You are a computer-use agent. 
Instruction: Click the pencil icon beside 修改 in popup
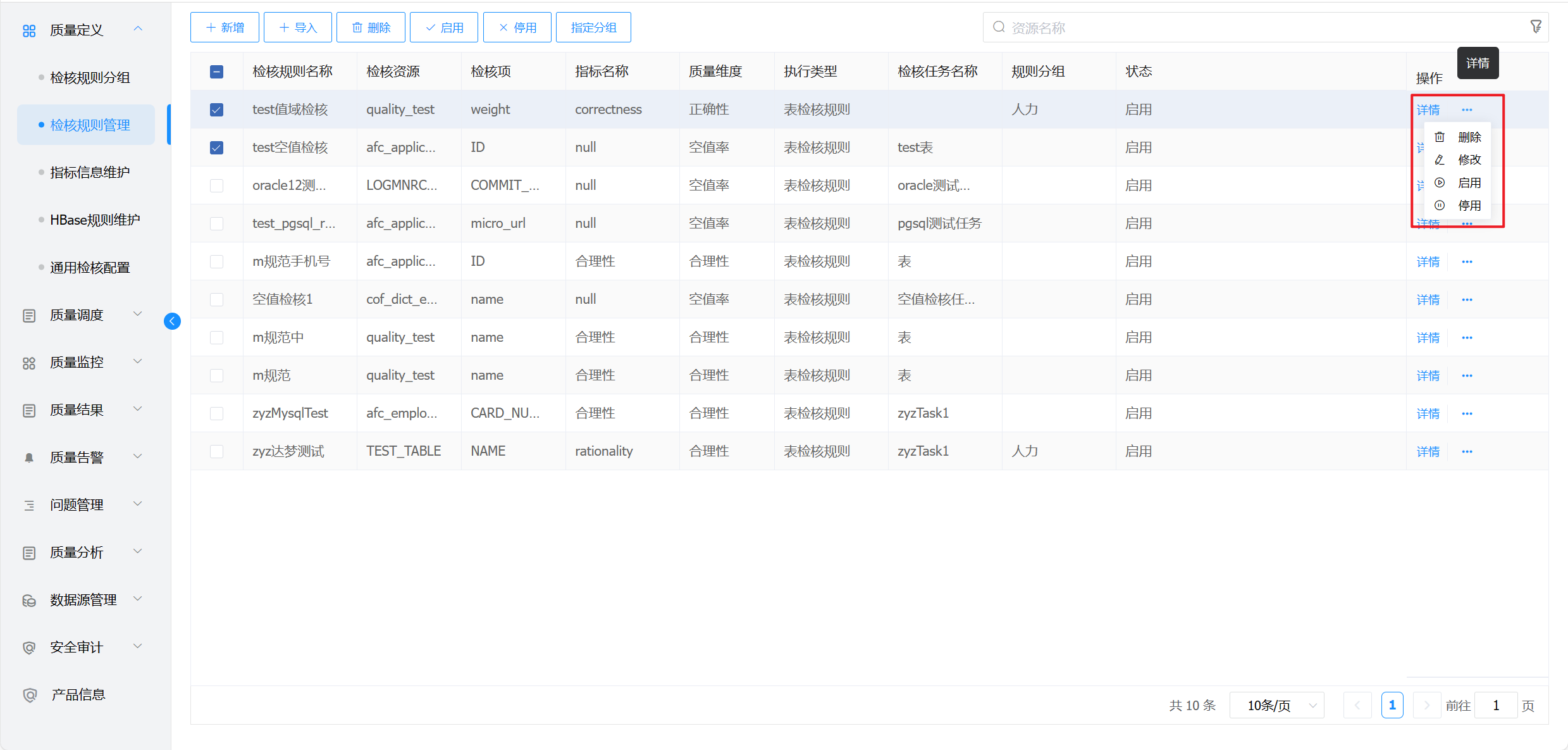click(x=1440, y=159)
